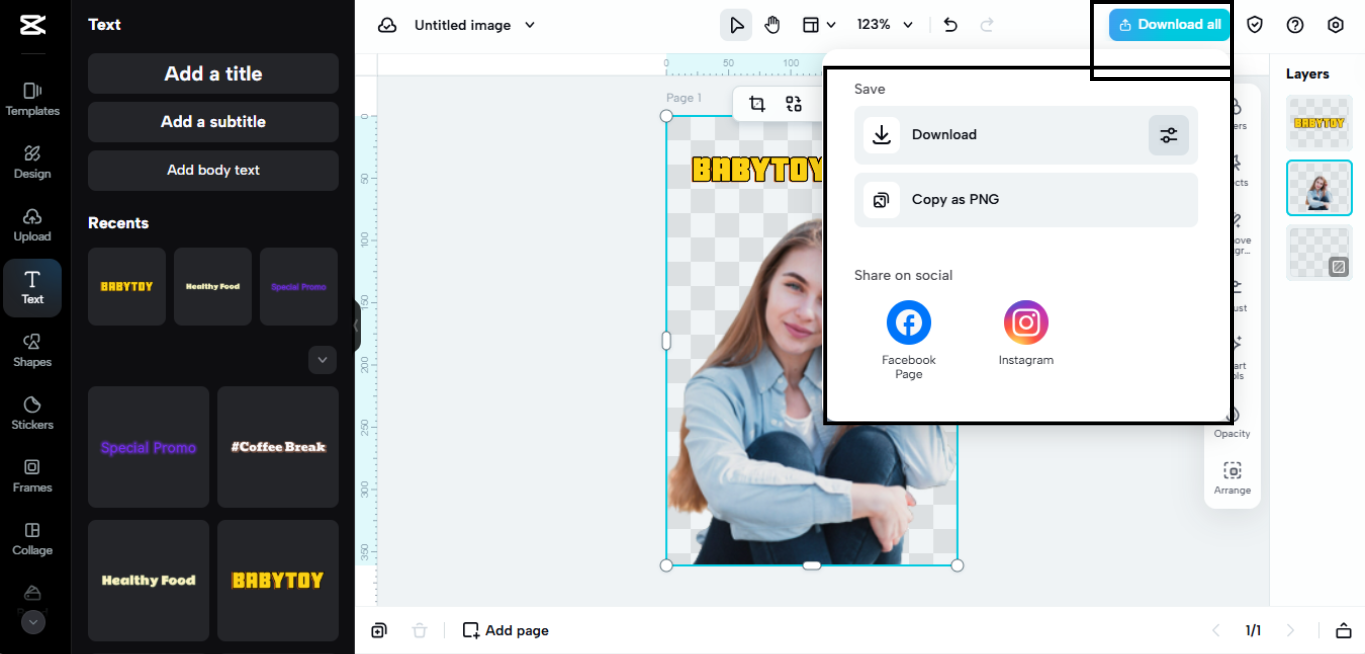This screenshot has height=654, width=1365.
Task: Go to previous page arrow
Action: click(x=1216, y=630)
